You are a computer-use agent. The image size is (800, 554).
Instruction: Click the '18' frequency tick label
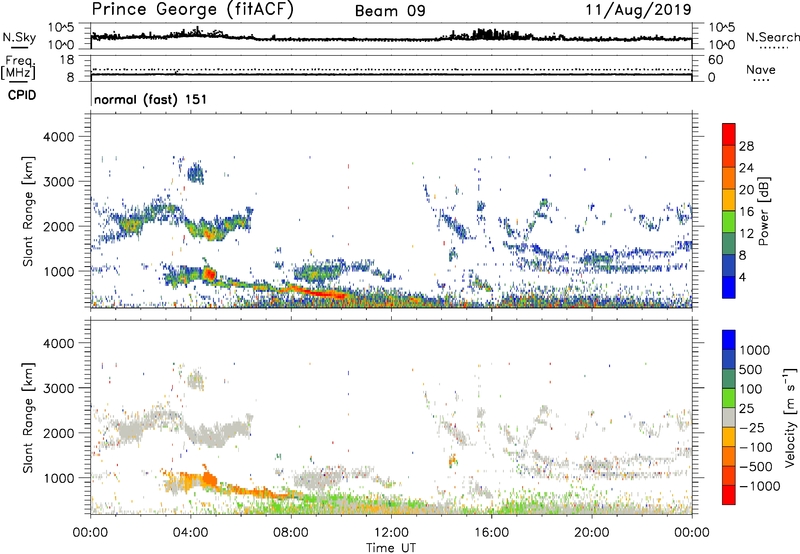coord(67,60)
